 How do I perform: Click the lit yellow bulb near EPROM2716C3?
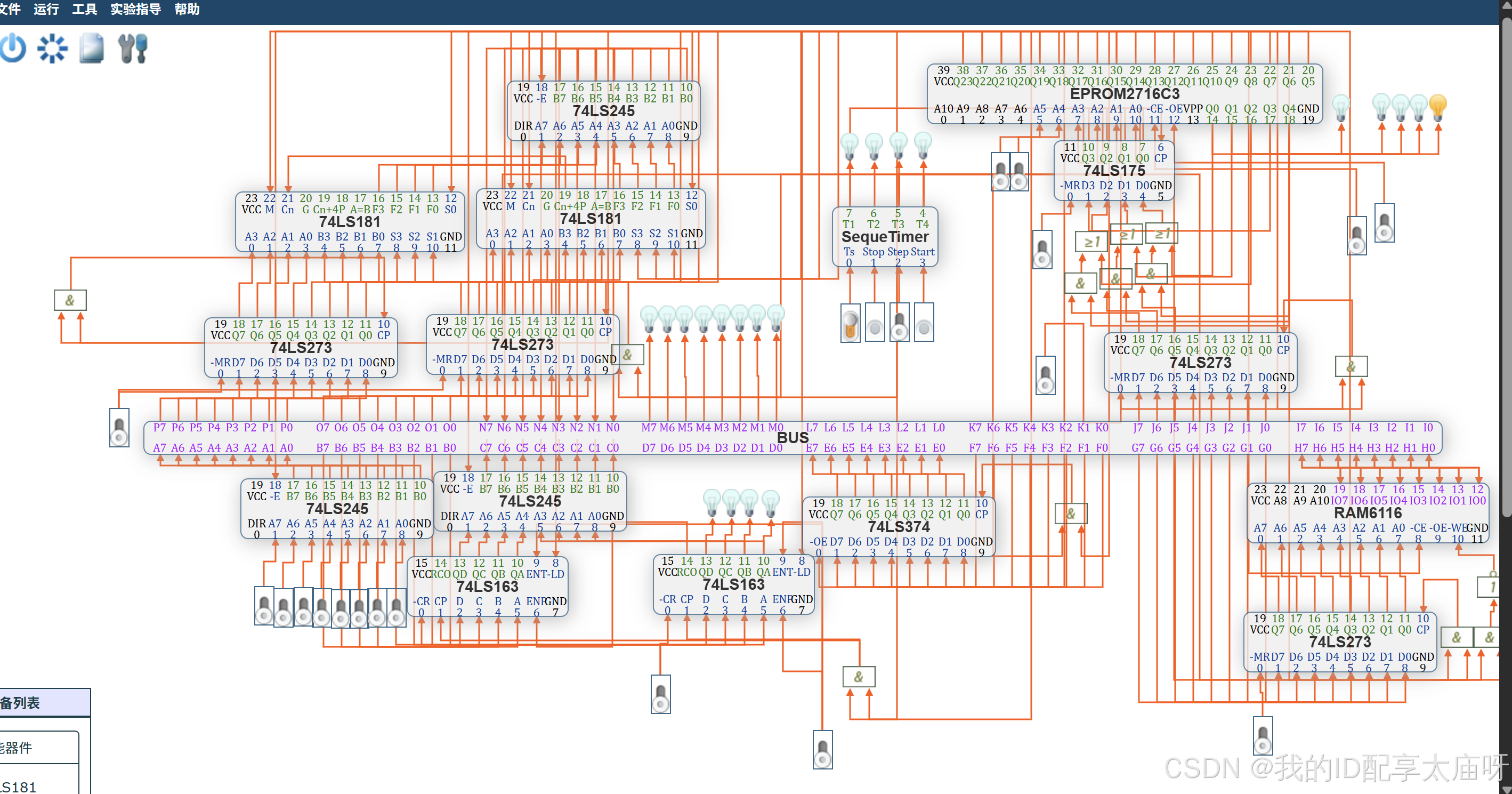pyautogui.click(x=1437, y=108)
